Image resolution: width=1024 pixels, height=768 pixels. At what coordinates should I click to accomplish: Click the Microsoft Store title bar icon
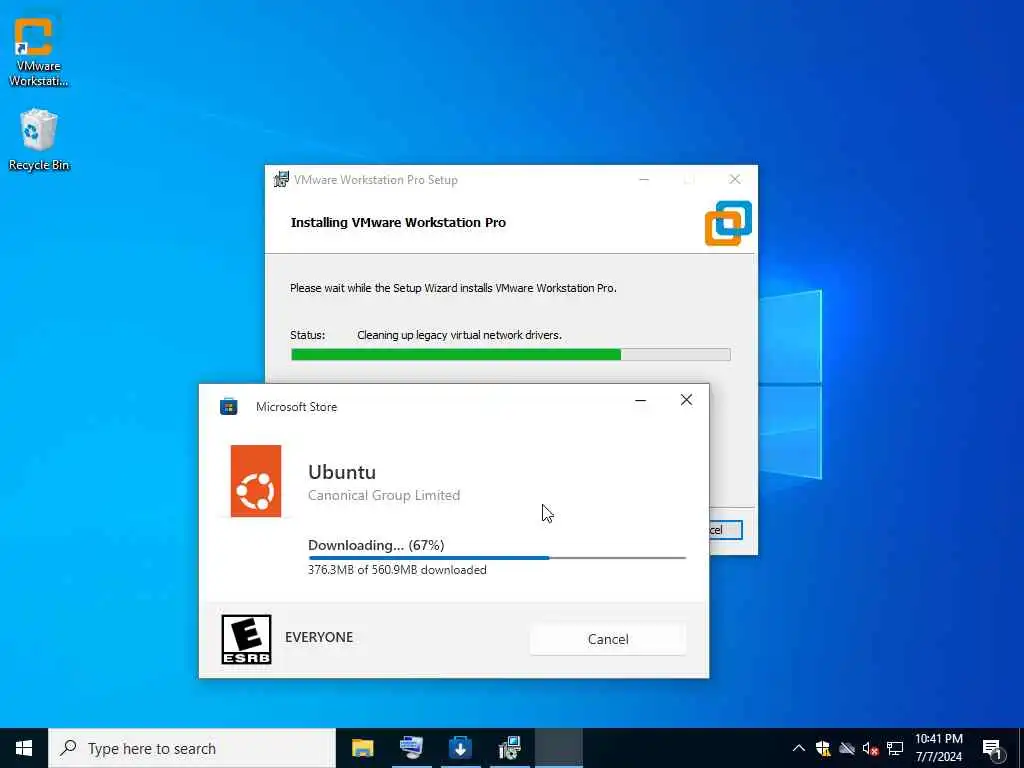point(229,406)
